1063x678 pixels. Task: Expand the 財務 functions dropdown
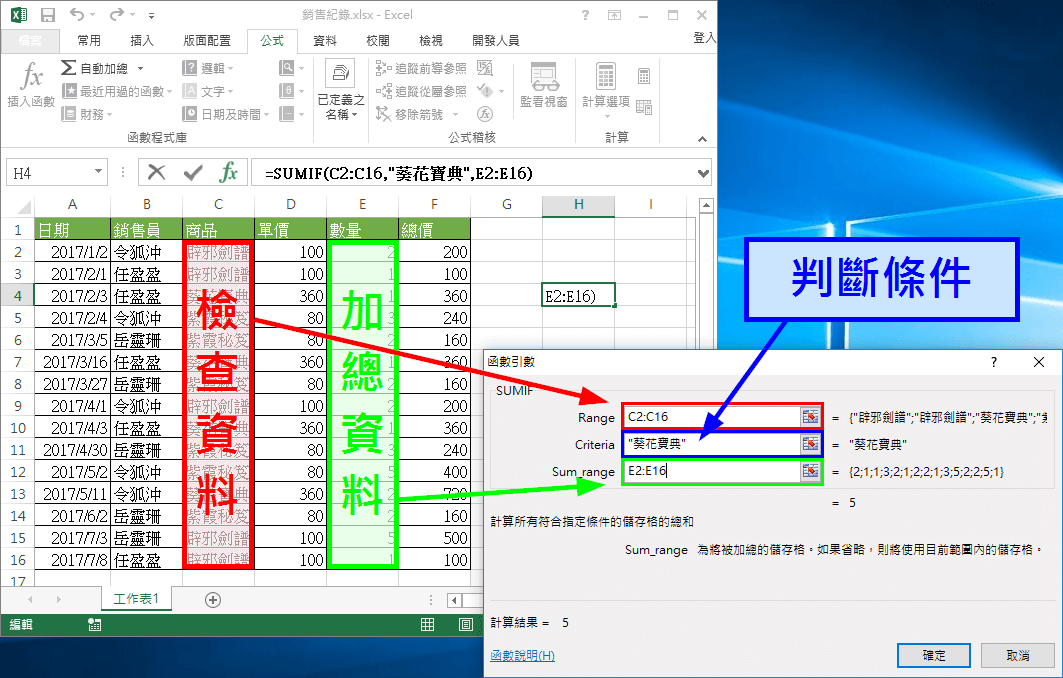click(110, 113)
